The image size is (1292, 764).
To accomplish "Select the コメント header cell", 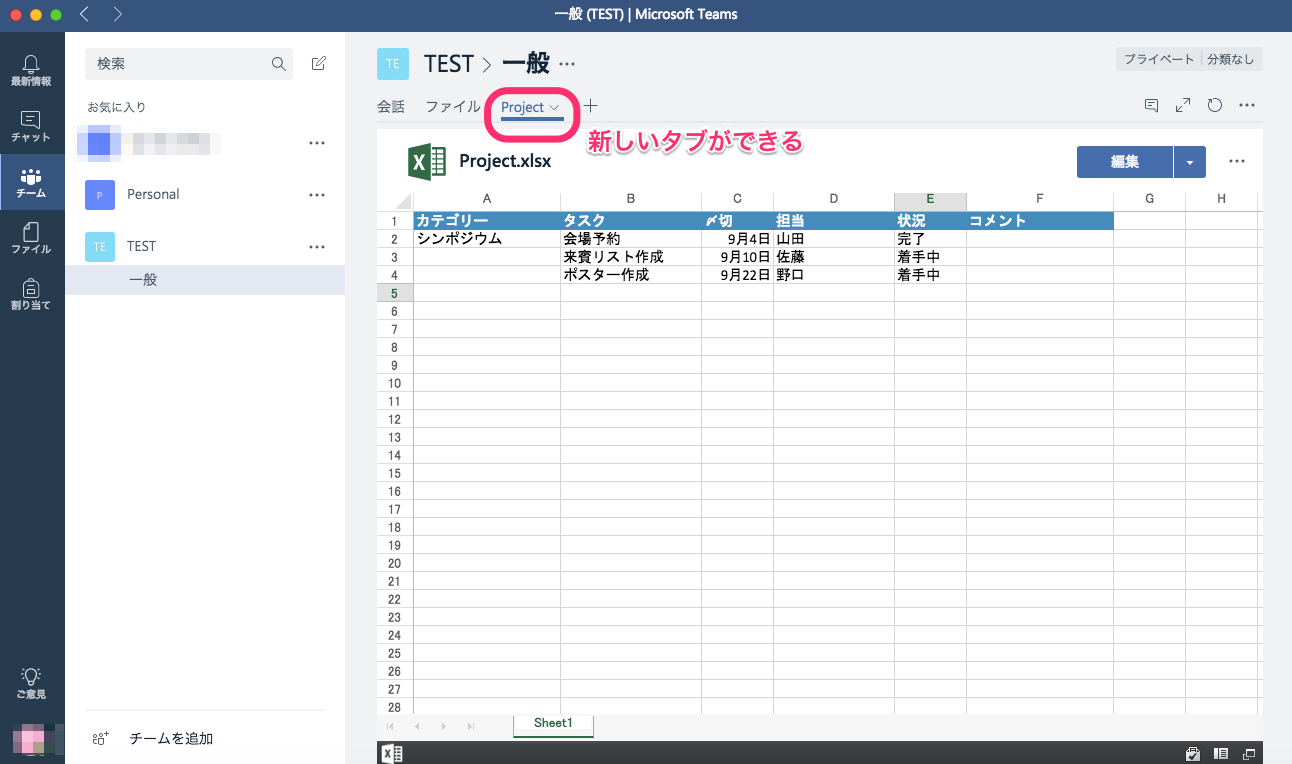I will point(1040,221).
